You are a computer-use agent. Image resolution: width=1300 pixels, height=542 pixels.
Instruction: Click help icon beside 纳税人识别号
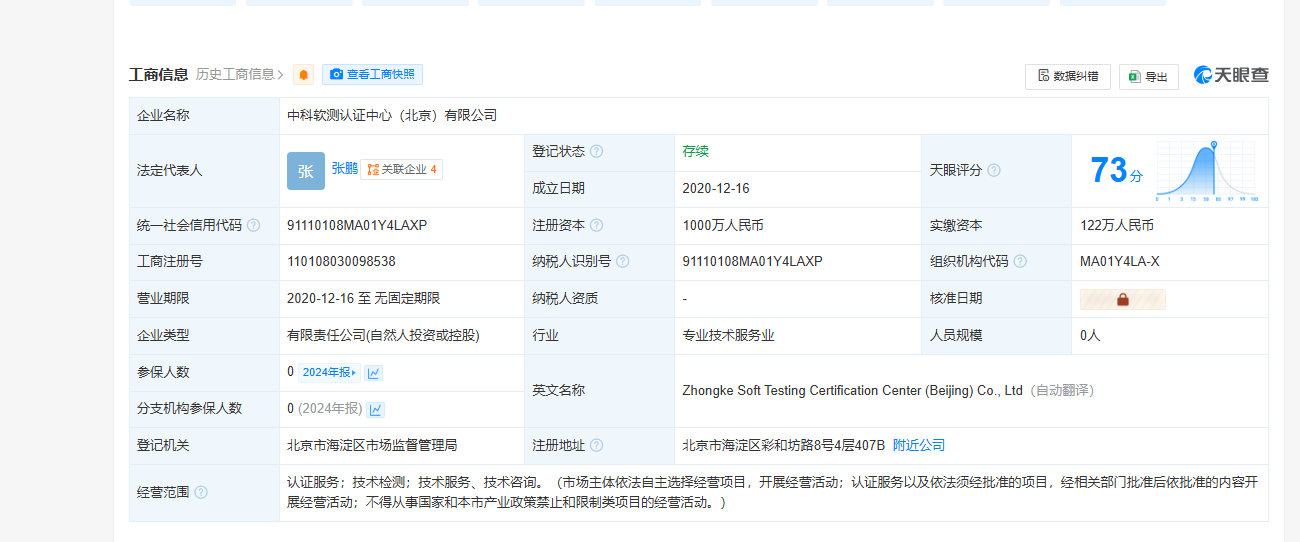[x=622, y=262]
